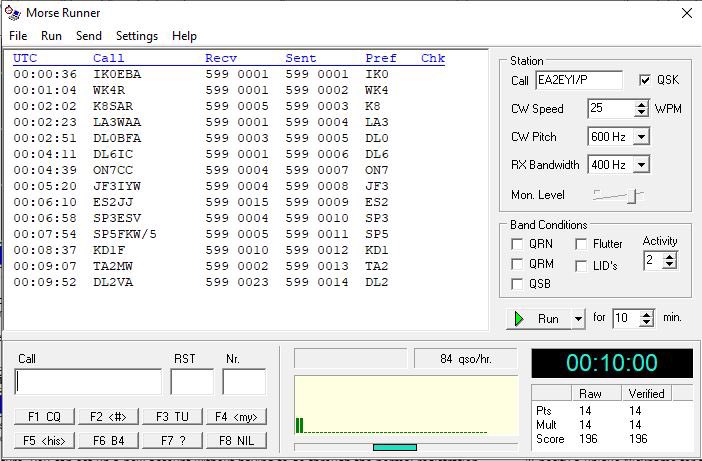Open the Send menu
The image size is (702, 461).
pyautogui.click(x=89, y=36)
